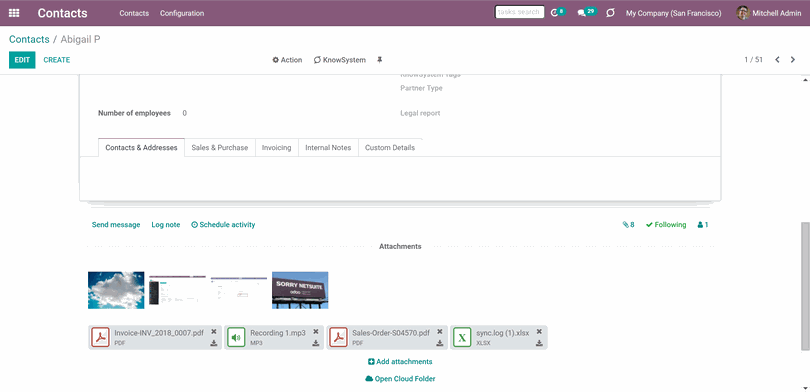Click the KnowSystem icon in the top bar

pos(610,13)
